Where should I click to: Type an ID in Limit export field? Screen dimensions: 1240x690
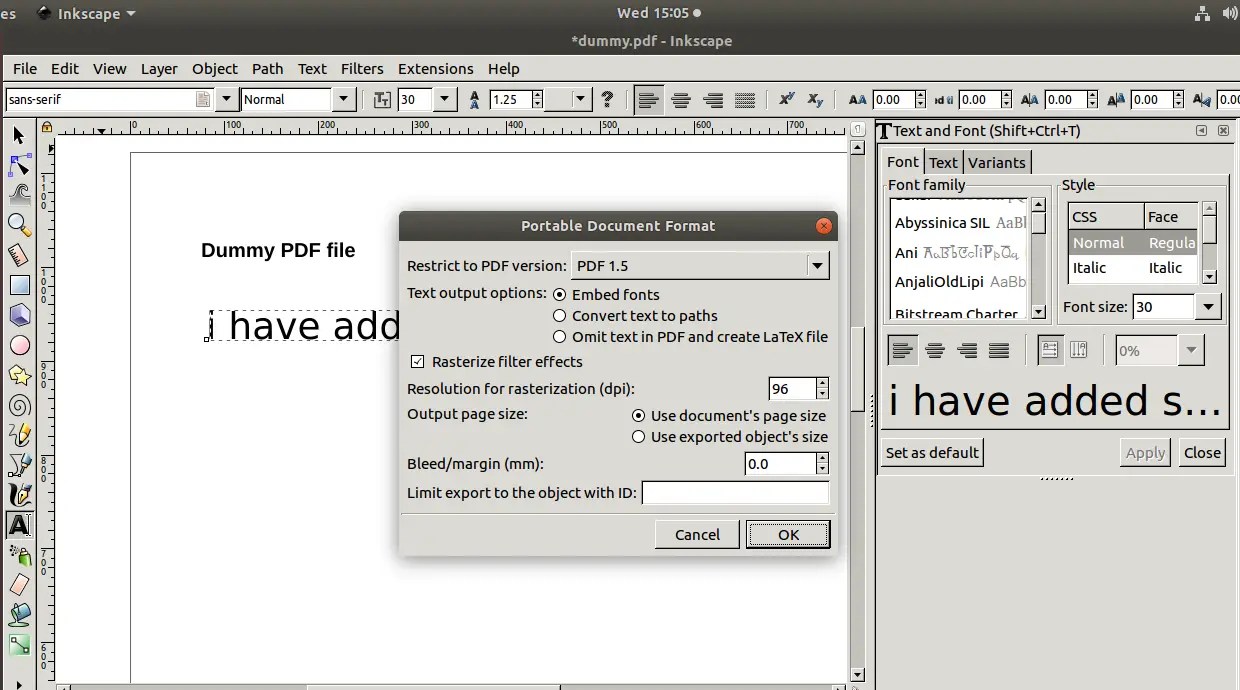[x=736, y=492]
